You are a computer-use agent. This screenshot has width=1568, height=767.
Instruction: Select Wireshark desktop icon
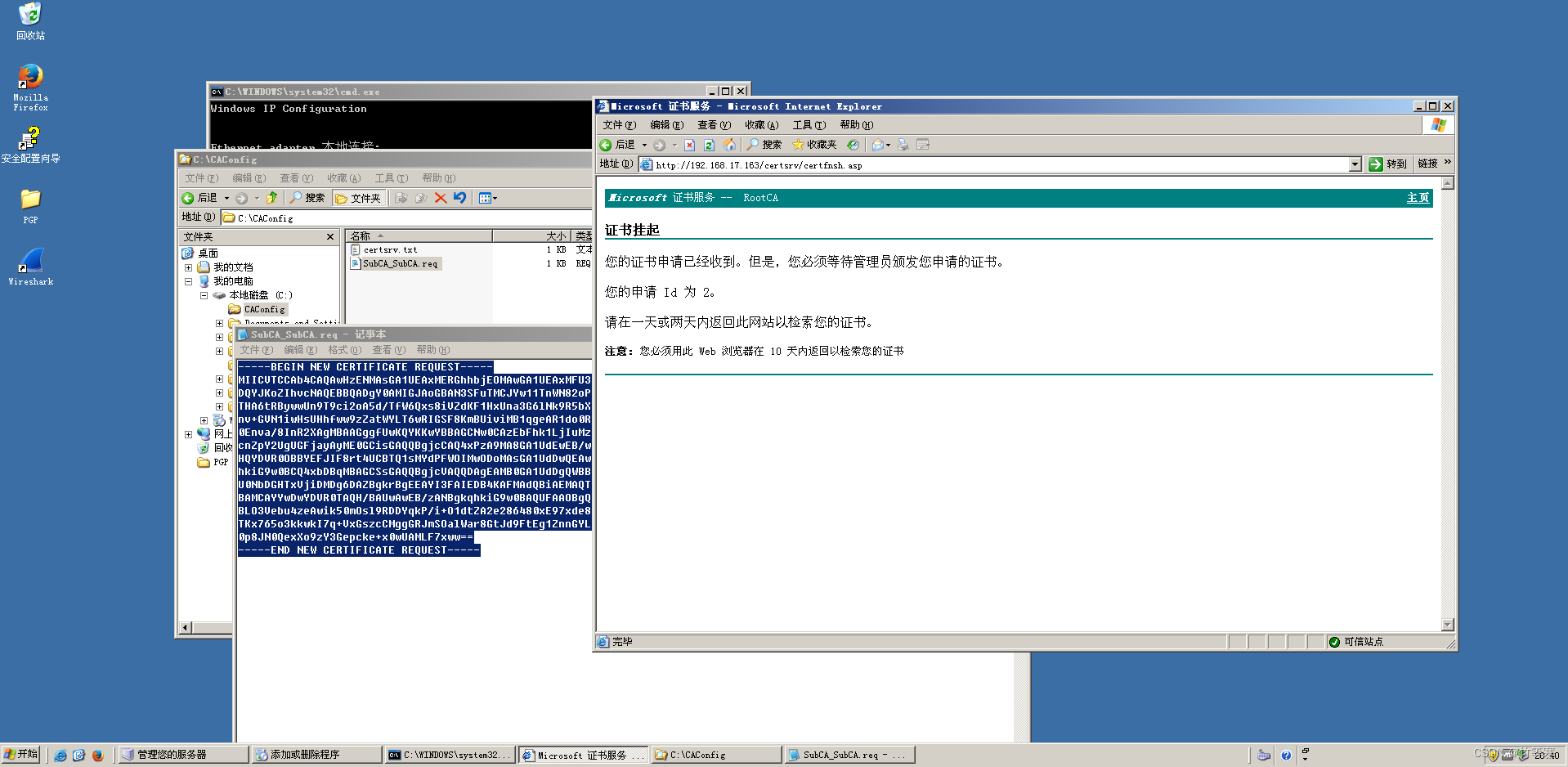point(30,267)
